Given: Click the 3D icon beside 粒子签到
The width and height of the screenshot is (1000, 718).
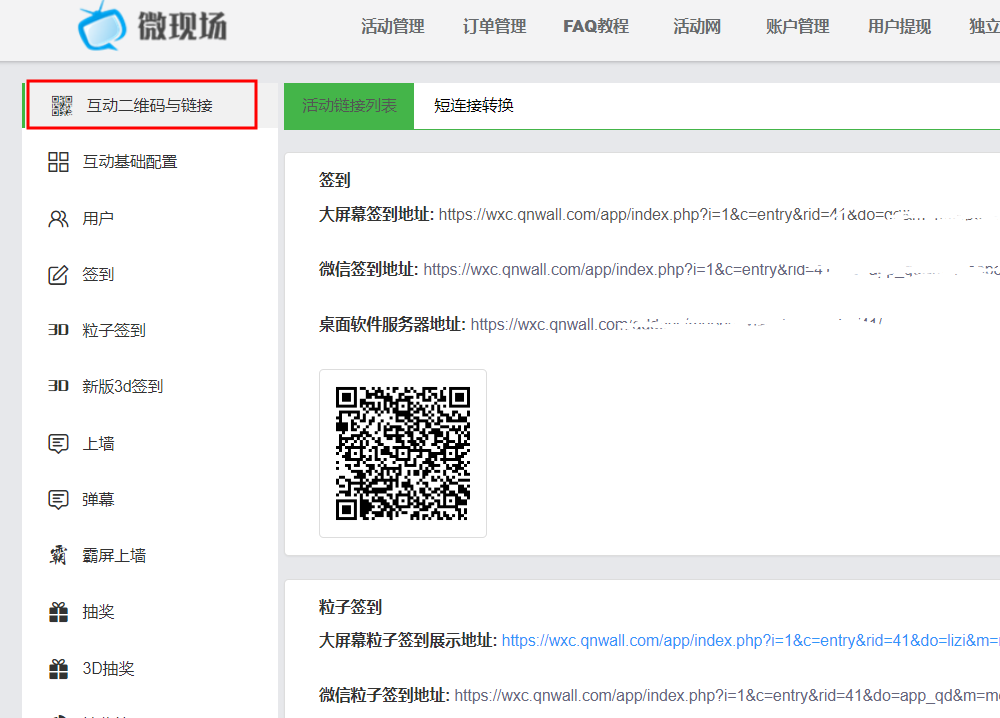Looking at the screenshot, I should 58,330.
